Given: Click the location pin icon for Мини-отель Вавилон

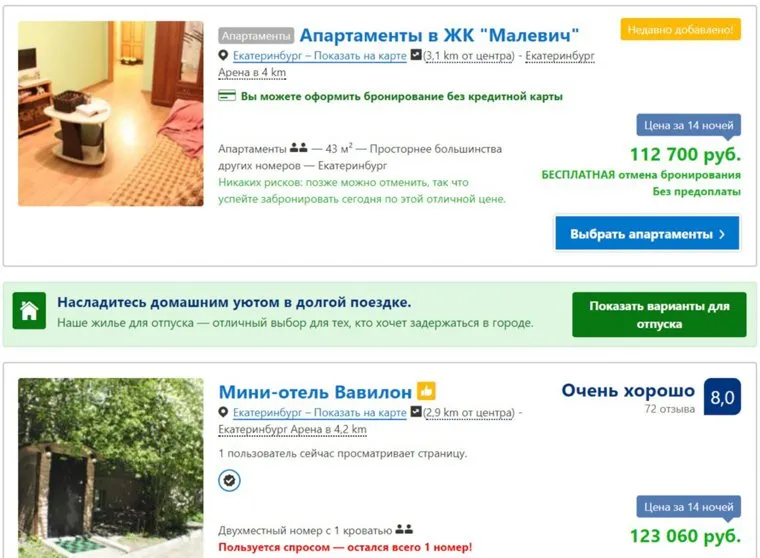Looking at the screenshot, I should pos(223,412).
